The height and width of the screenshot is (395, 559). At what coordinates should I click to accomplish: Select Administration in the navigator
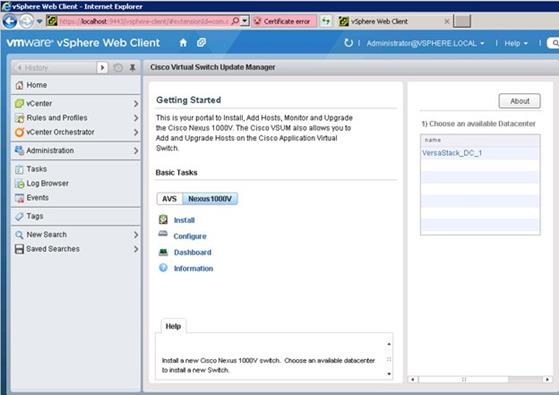pyautogui.click(x=76, y=150)
